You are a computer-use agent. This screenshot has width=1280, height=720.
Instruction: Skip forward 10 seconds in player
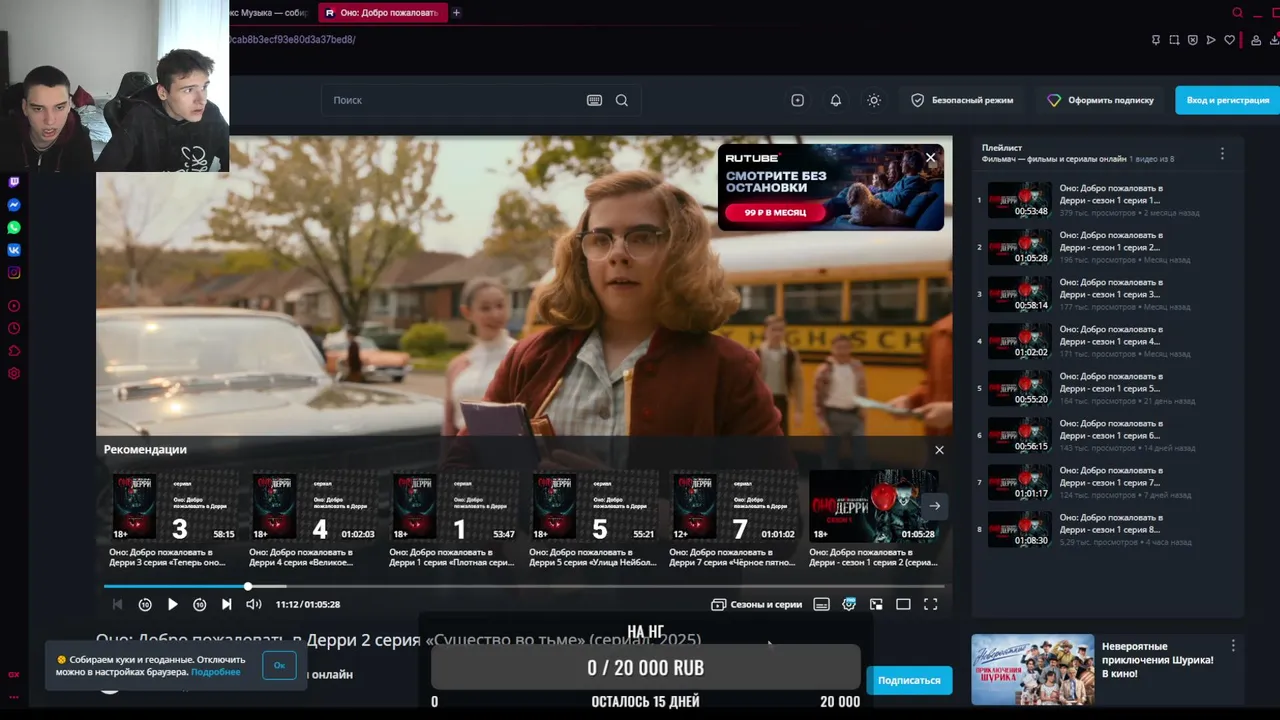point(199,604)
